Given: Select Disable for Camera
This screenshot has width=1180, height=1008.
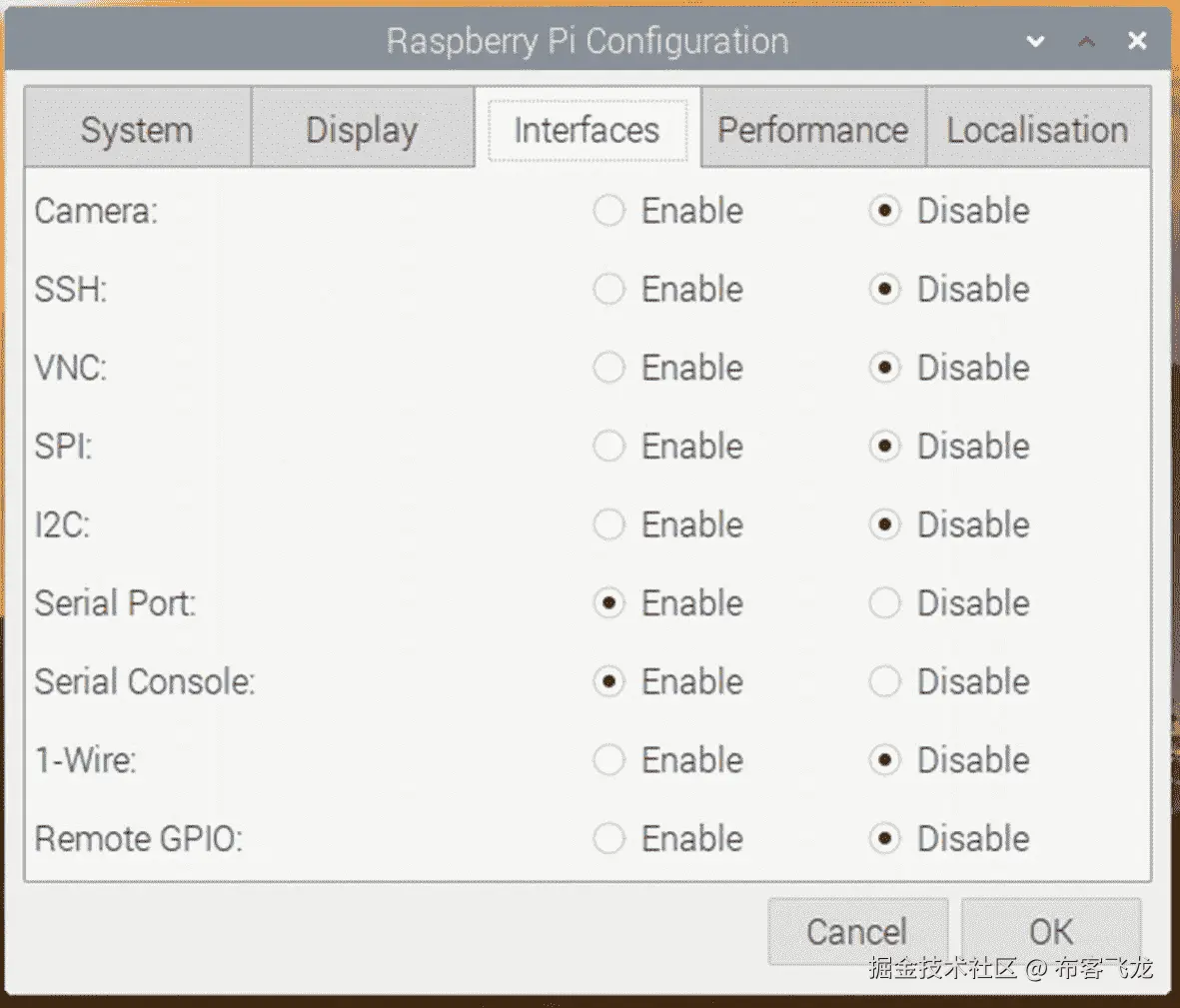Looking at the screenshot, I should (884, 211).
